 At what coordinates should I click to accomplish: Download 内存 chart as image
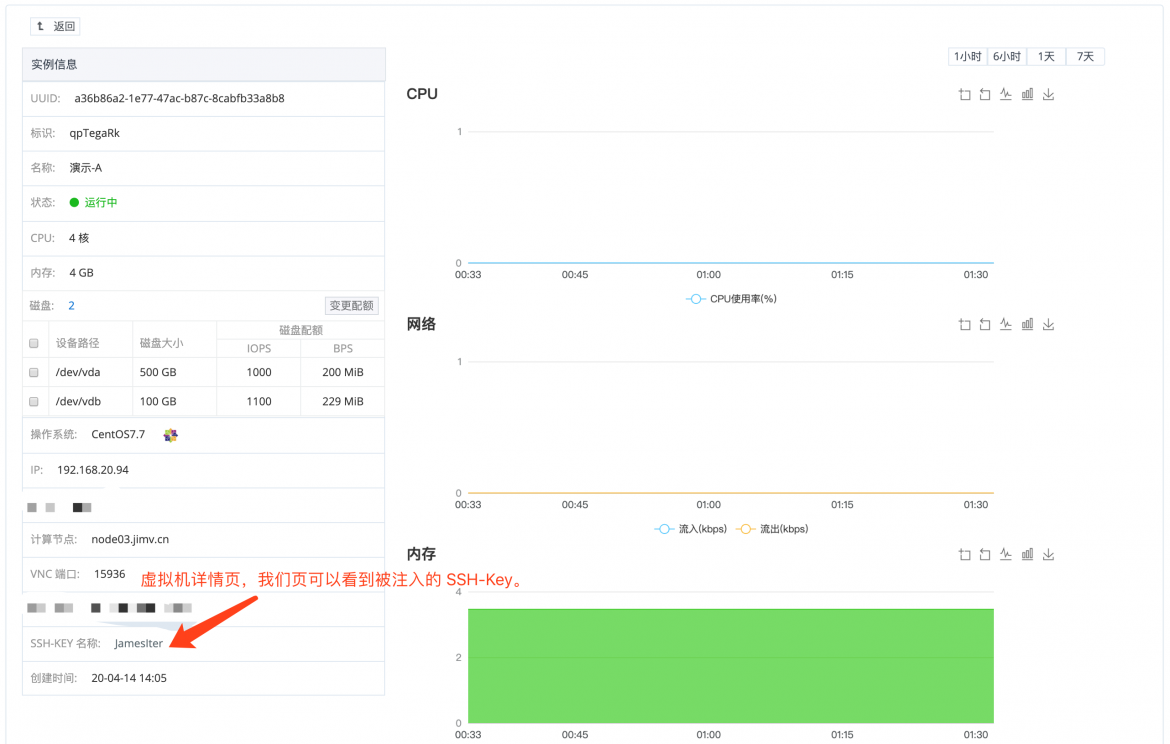1048,554
